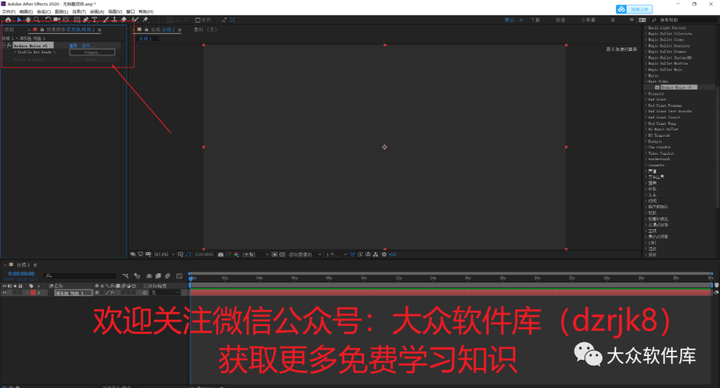Viewport: 720px width, 388px height.
Task: Open the view count layout dropdown
Action: tap(336, 254)
